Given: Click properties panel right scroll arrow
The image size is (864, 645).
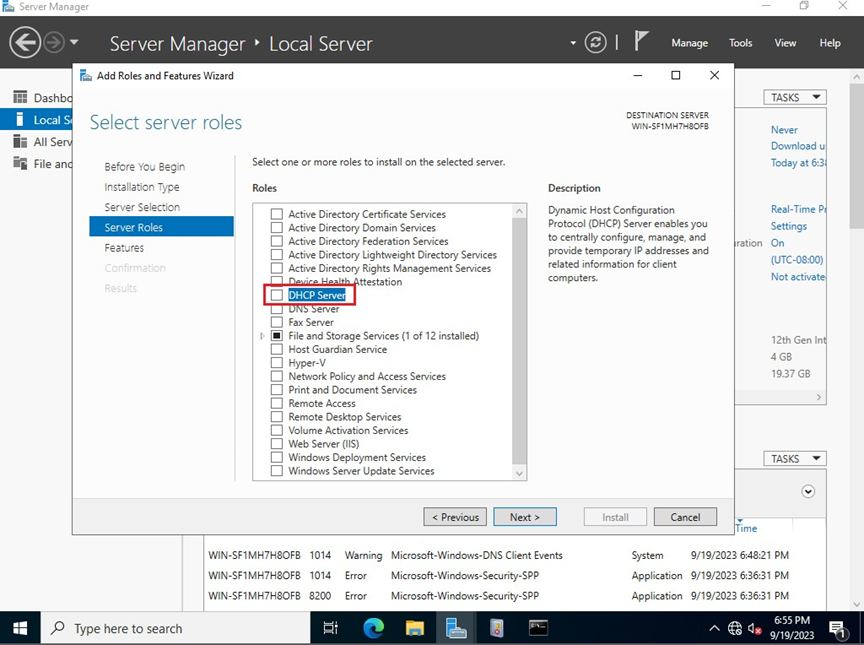Looking at the screenshot, I should 819,397.
